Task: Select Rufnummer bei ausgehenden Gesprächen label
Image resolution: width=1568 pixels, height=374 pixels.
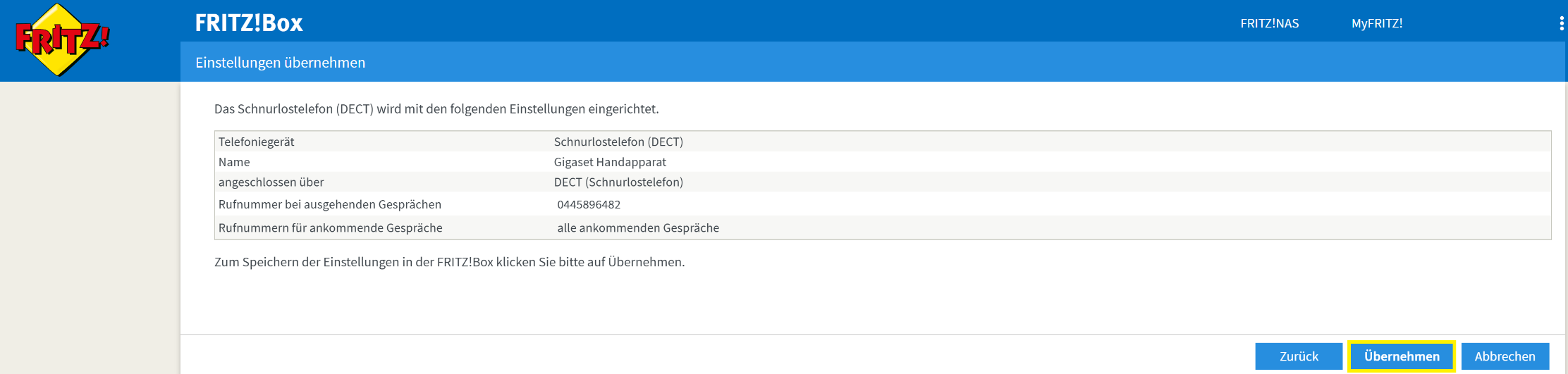Action: 329,204
